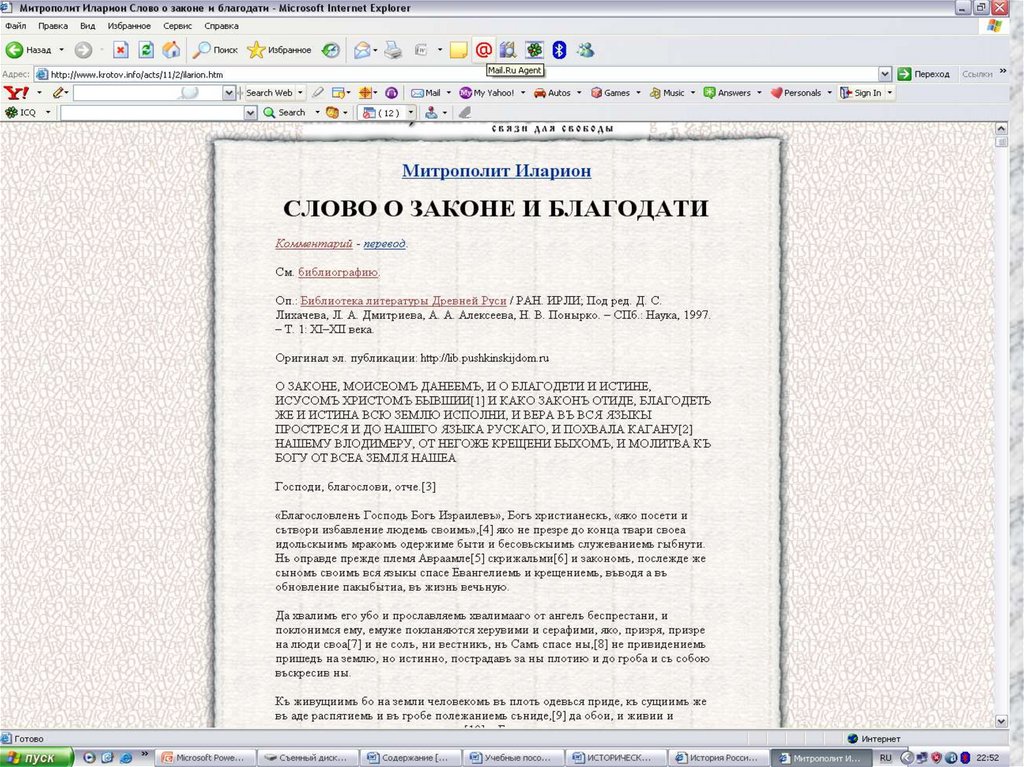Open Yahoo Games toolbar button
This screenshot has height=767, width=1024.
(x=611, y=93)
